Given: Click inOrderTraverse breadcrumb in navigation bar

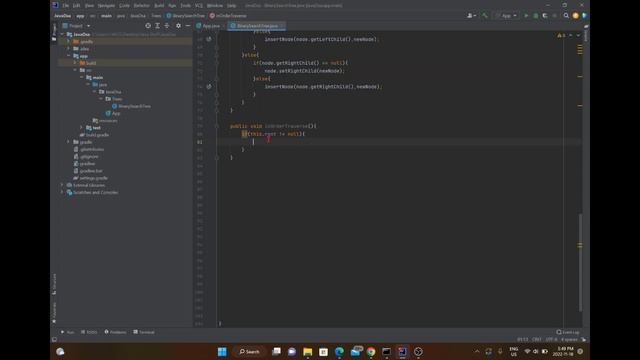Looking at the screenshot, I should pos(228,16).
